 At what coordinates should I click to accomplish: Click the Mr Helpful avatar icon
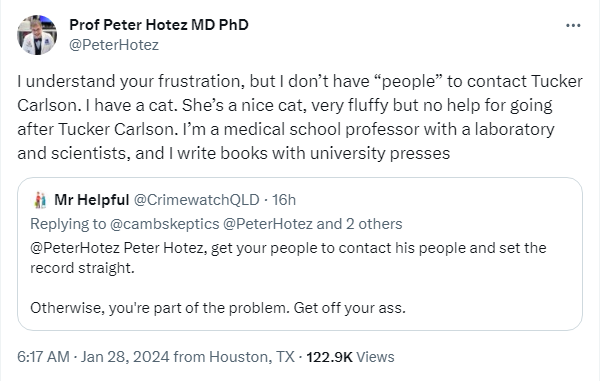[x=40, y=200]
